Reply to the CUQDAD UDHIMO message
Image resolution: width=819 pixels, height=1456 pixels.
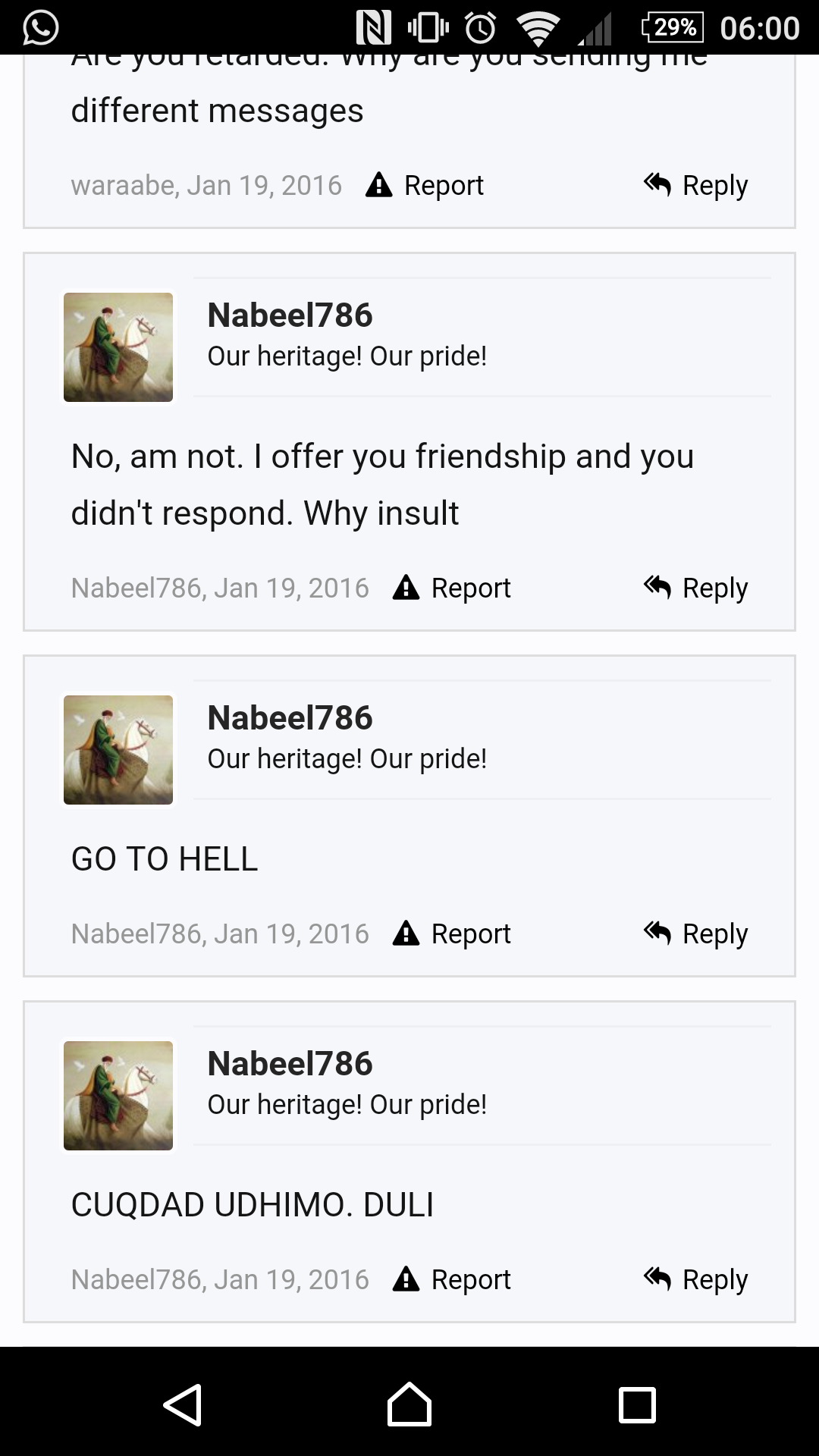[696, 1279]
